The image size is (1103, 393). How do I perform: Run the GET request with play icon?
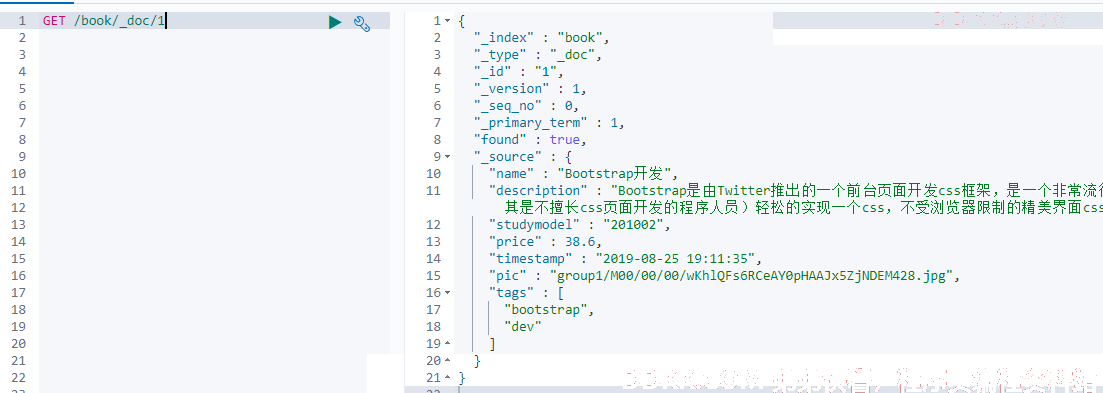[x=336, y=22]
